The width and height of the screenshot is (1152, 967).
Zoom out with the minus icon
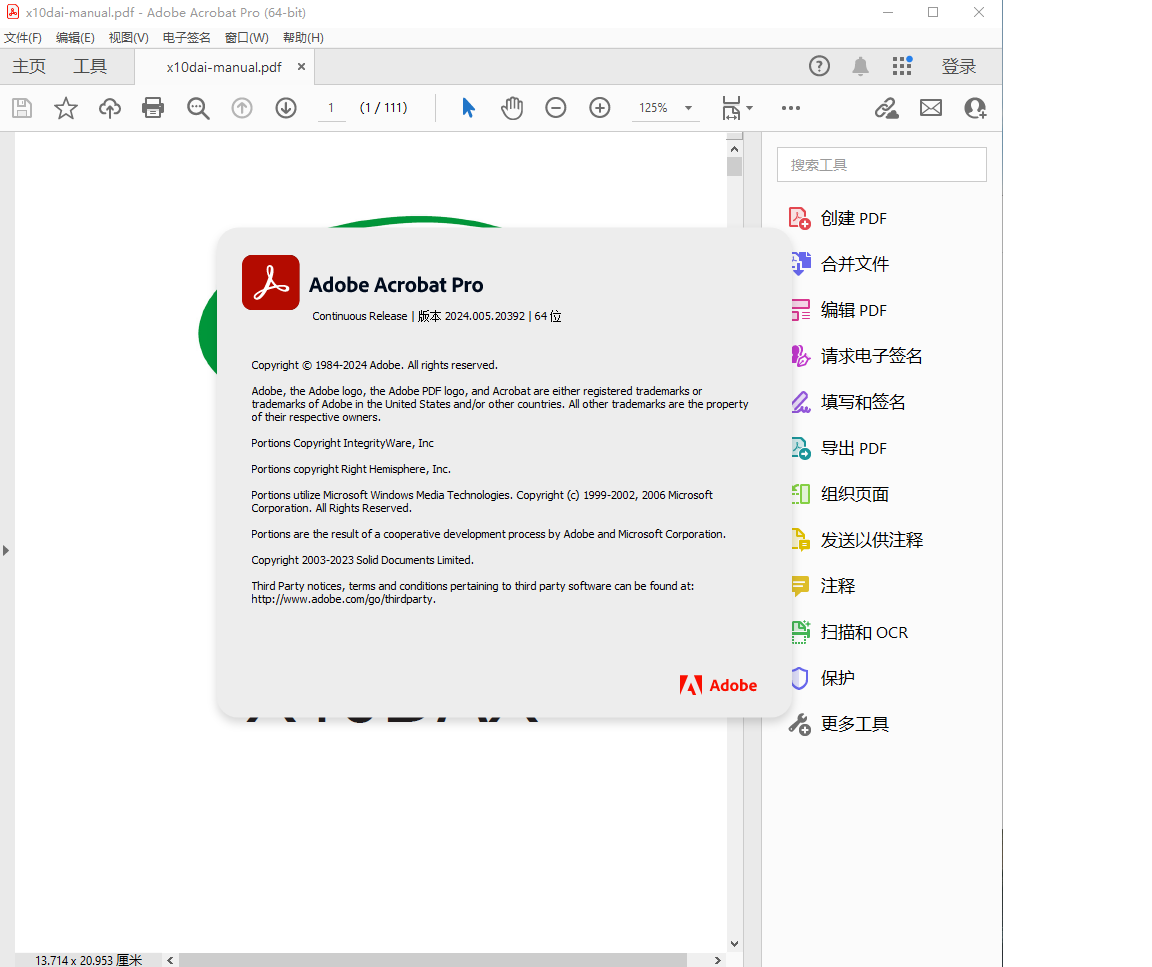point(555,108)
